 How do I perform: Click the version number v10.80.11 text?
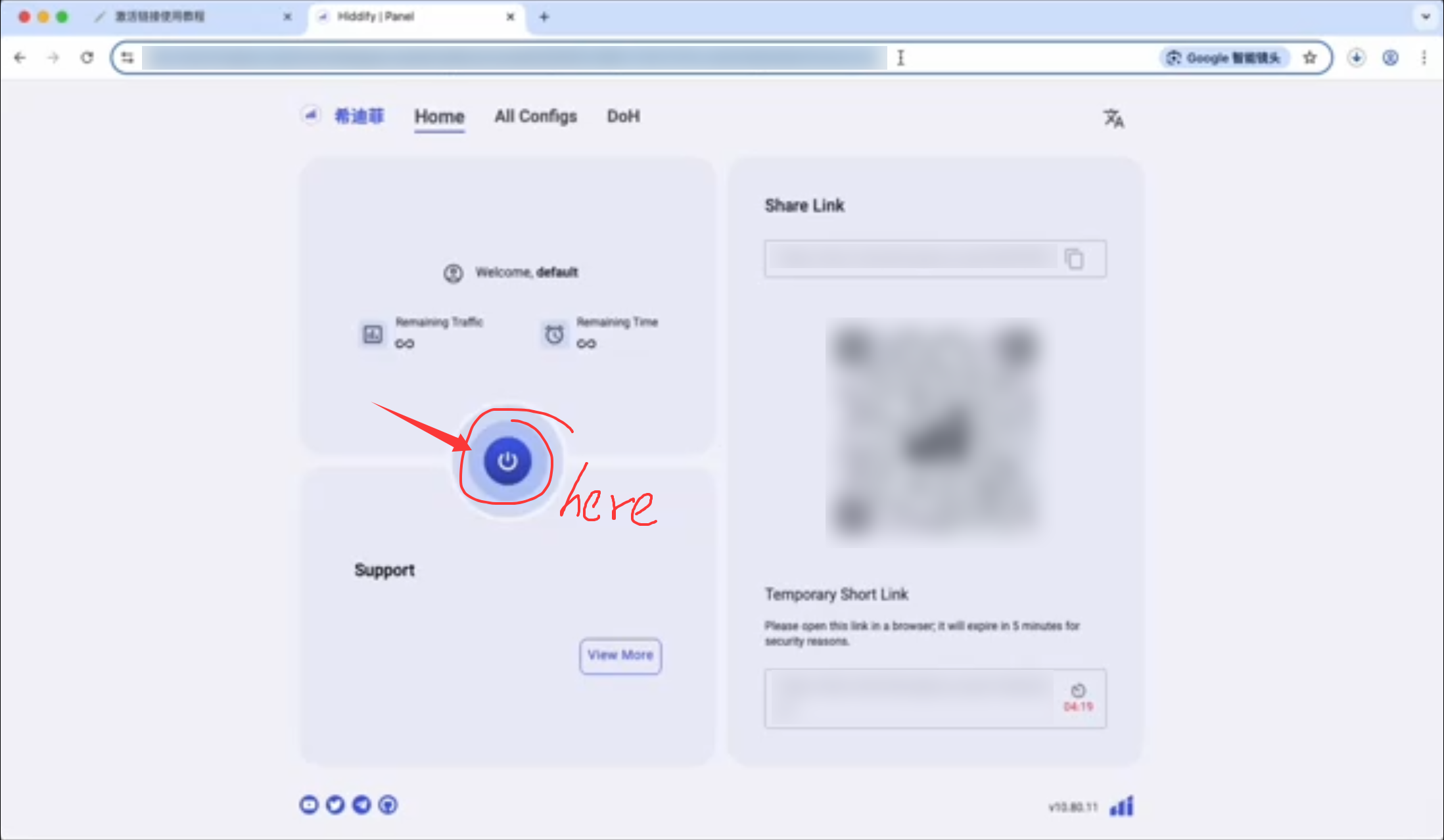click(1073, 807)
